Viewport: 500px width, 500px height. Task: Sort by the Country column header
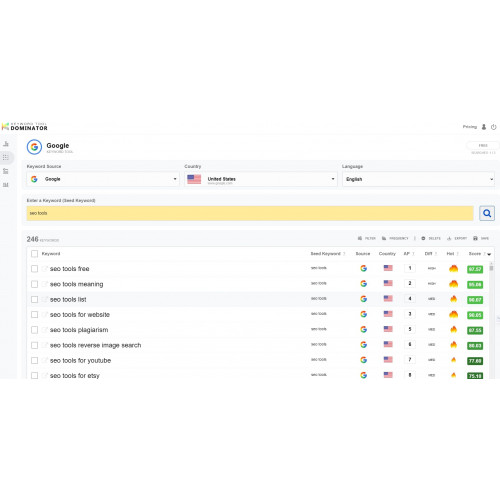click(x=387, y=254)
